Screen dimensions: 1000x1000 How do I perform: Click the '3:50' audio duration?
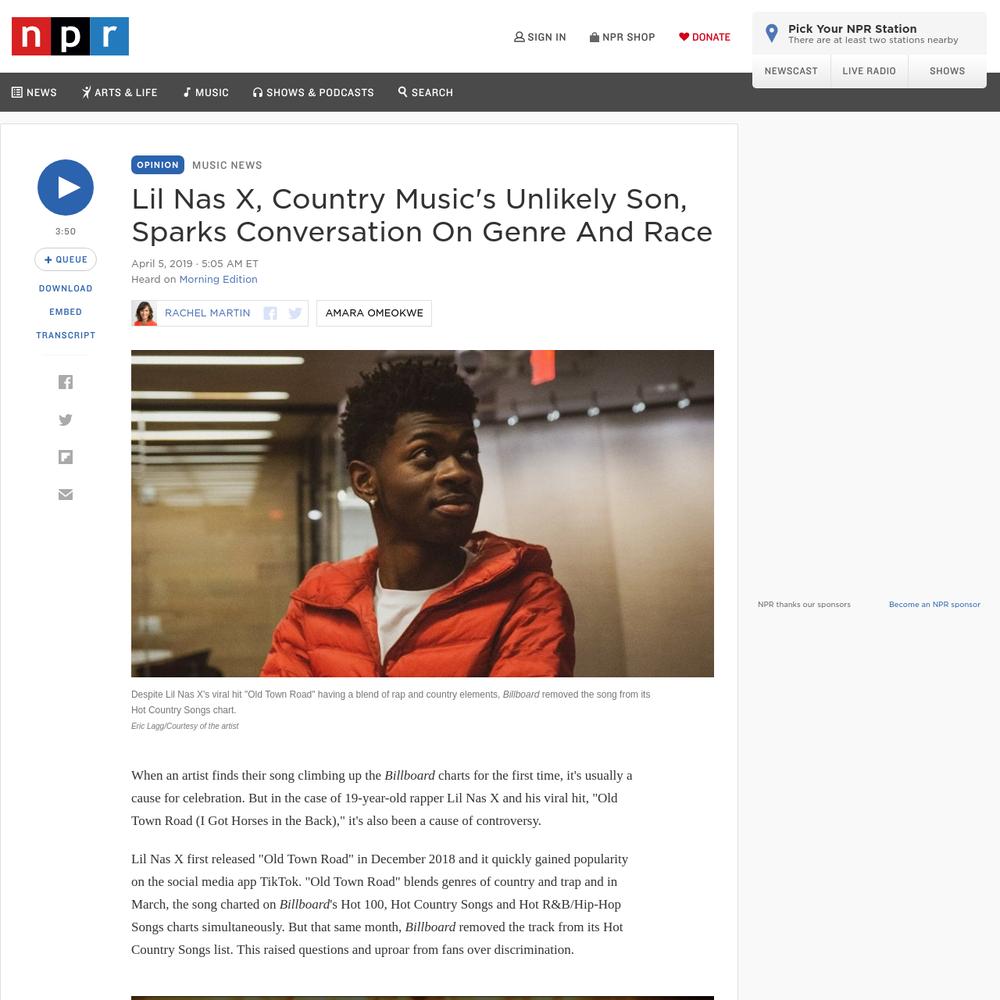pyautogui.click(x=66, y=232)
